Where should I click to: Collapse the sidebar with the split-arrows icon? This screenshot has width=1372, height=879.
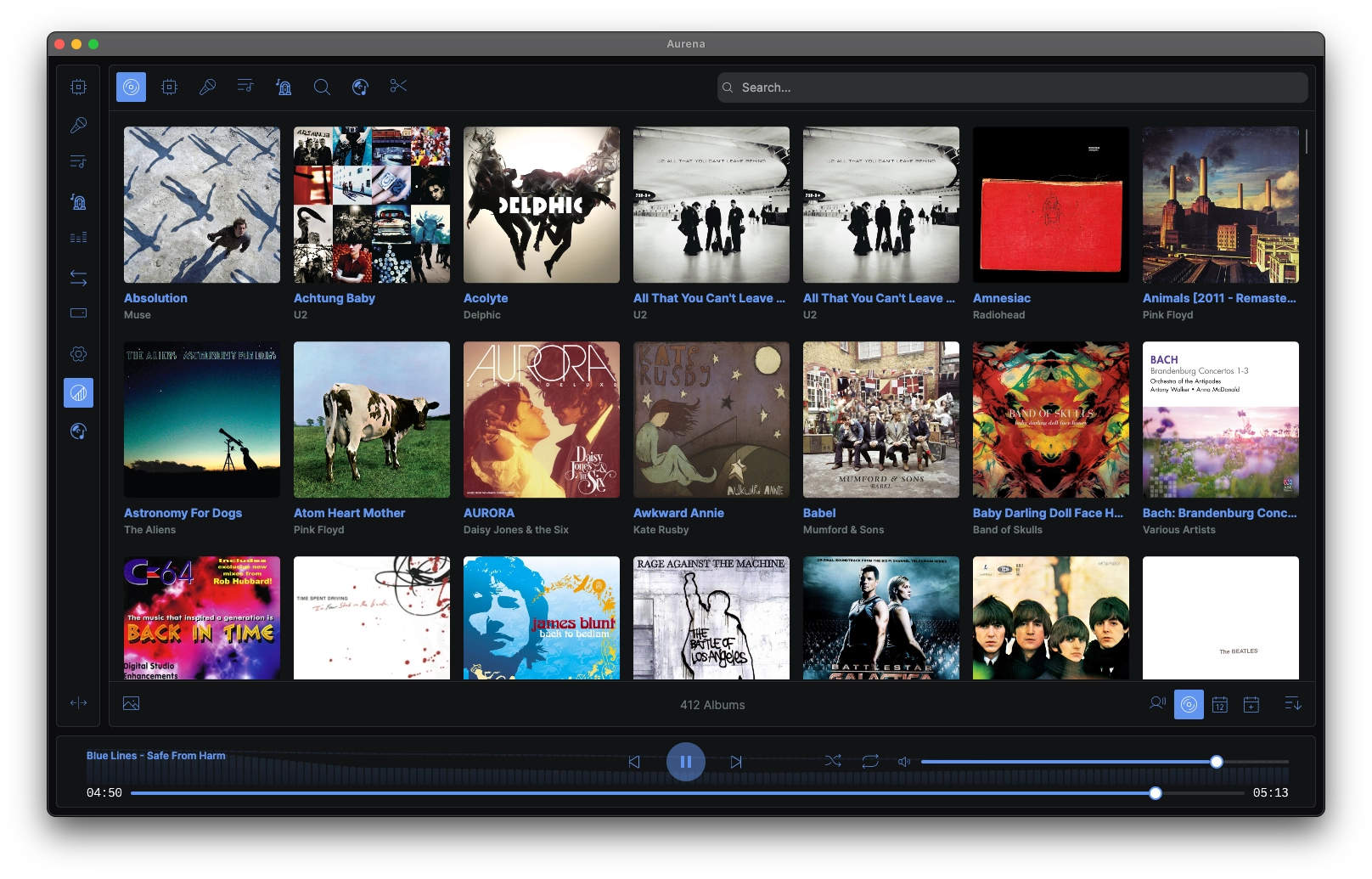pyautogui.click(x=78, y=703)
